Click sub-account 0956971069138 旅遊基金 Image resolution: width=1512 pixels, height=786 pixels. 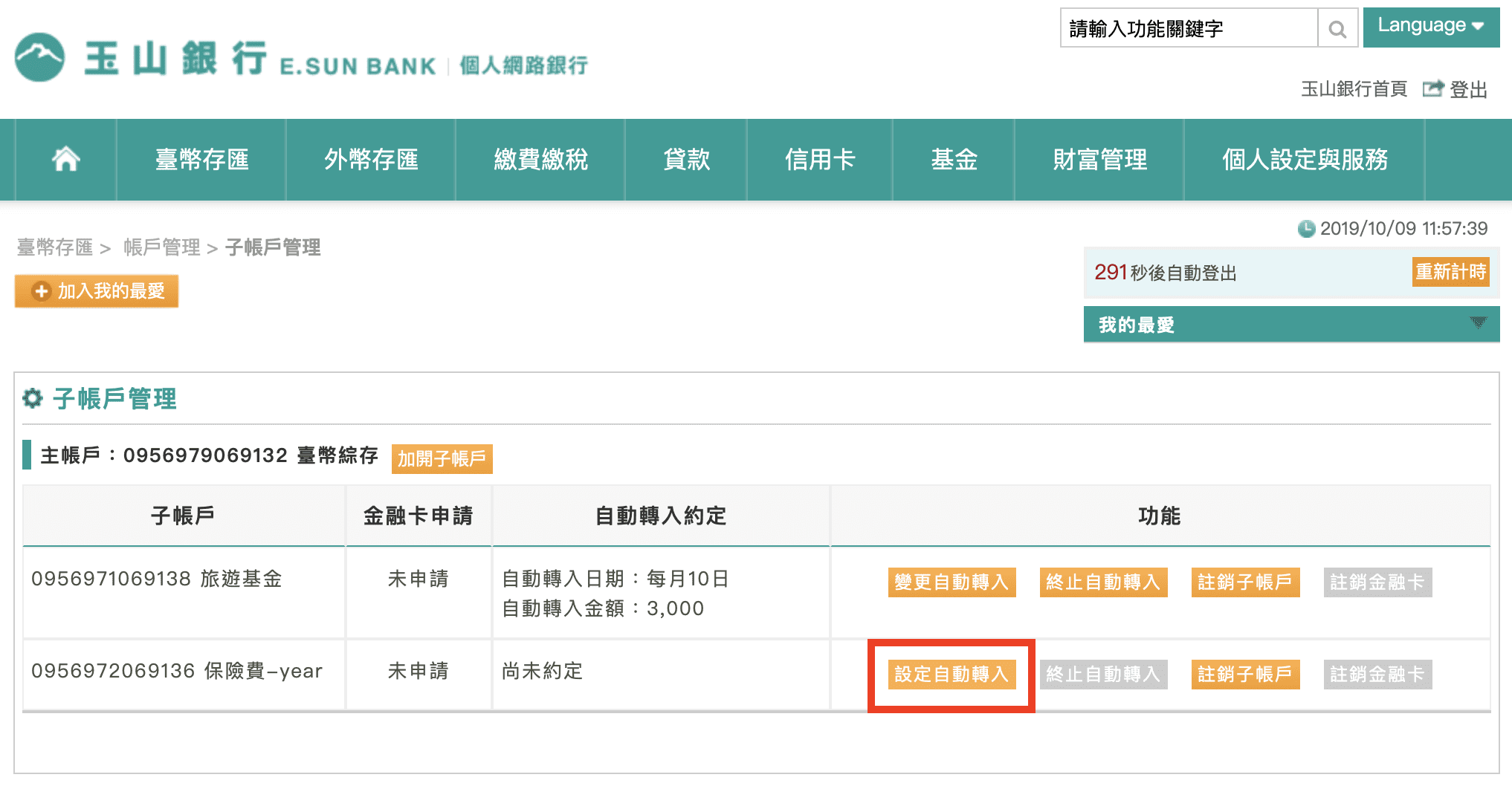(x=157, y=579)
